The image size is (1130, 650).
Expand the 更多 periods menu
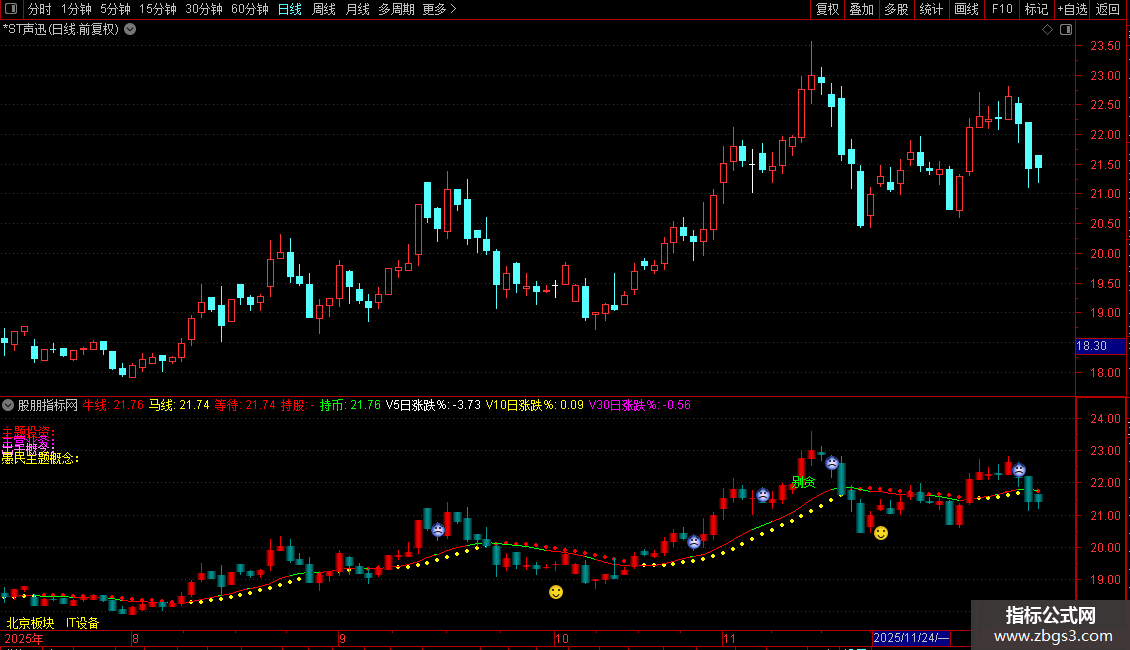click(439, 9)
